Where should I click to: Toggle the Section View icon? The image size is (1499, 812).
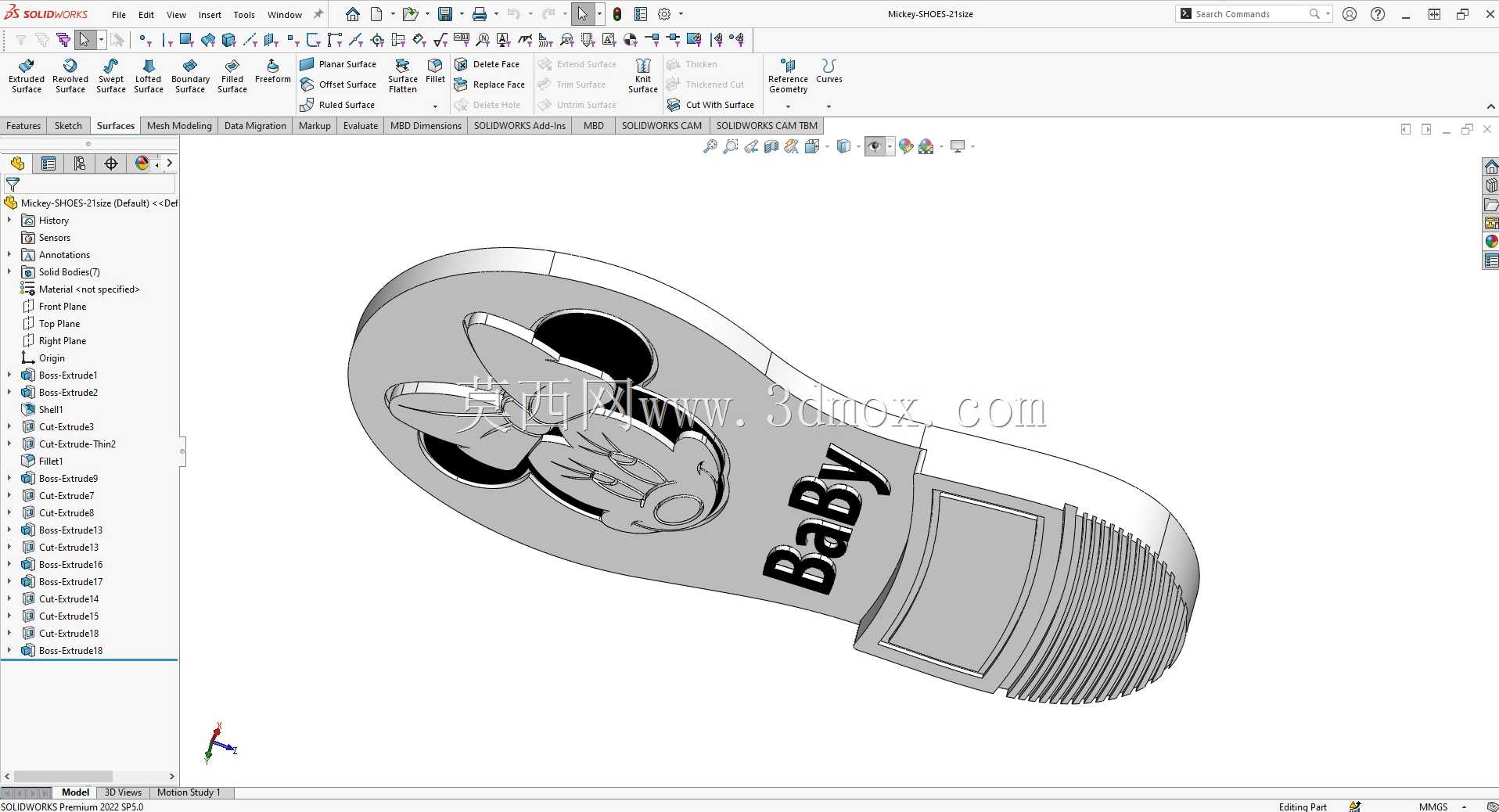pyautogui.click(x=771, y=146)
